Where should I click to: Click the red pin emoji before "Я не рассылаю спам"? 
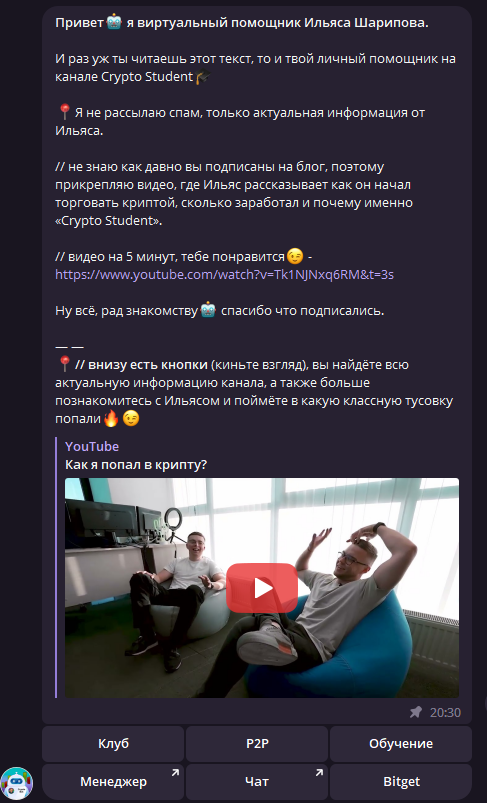pyautogui.click(x=64, y=112)
